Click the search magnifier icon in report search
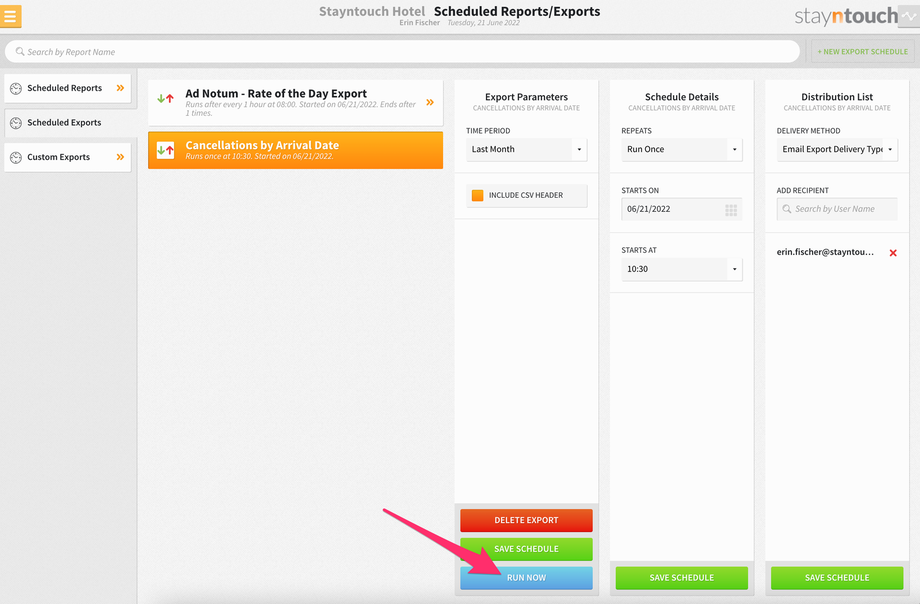Screen dimensions: 920x604 [x=20, y=52]
